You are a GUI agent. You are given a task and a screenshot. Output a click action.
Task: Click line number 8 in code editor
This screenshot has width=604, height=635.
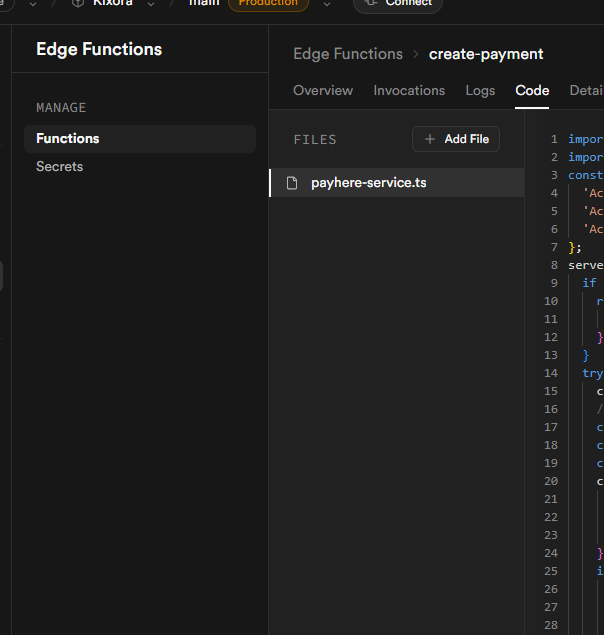pos(554,265)
